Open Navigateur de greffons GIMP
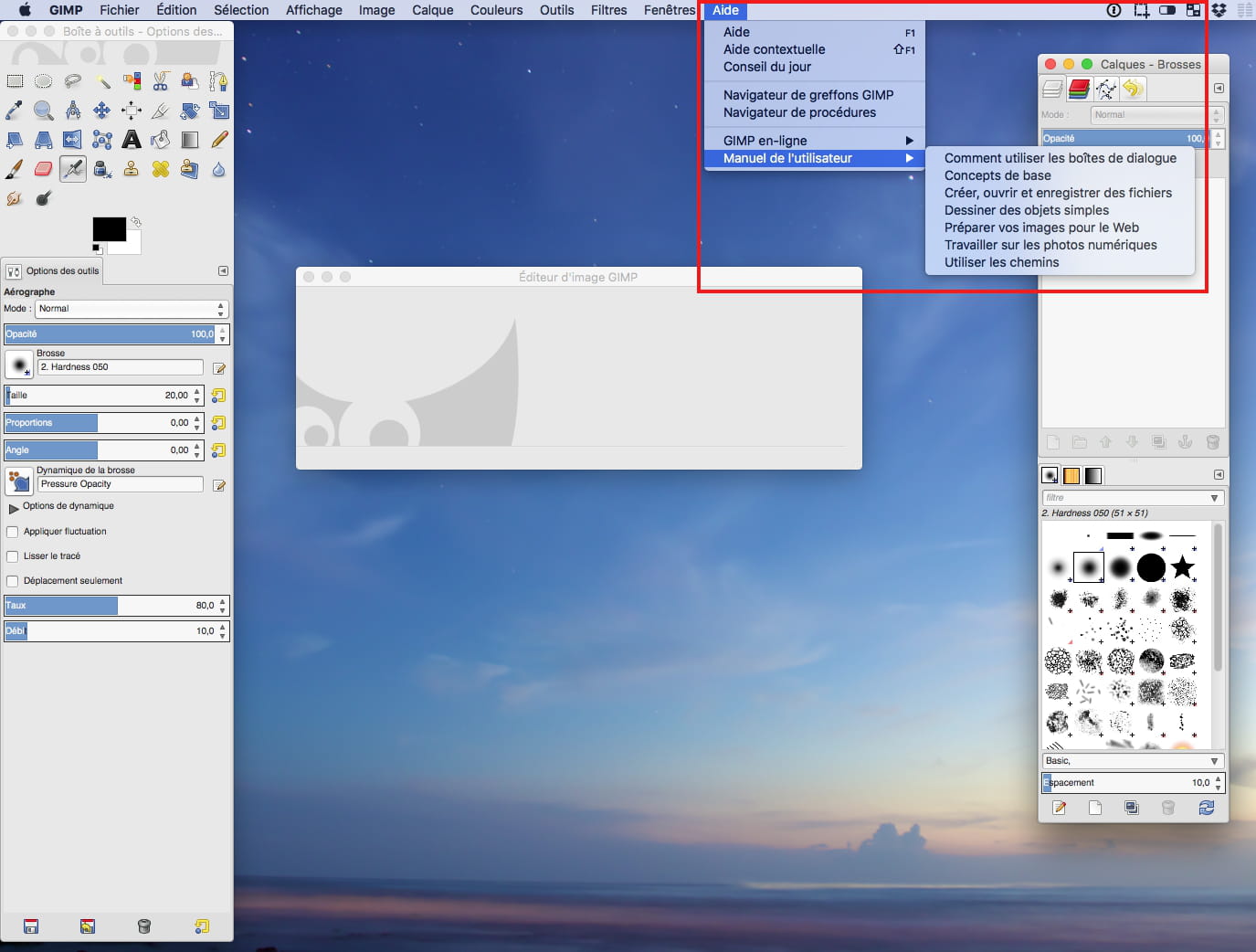Image resolution: width=1256 pixels, height=952 pixels. pos(816,95)
